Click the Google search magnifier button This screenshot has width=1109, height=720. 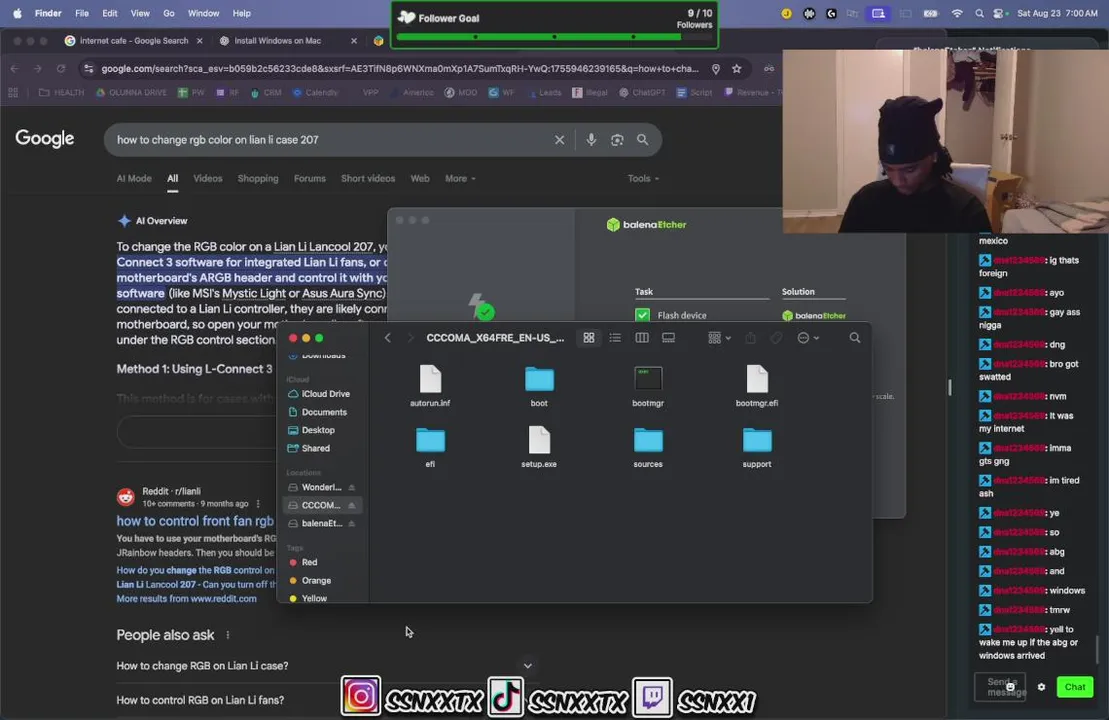(x=642, y=140)
